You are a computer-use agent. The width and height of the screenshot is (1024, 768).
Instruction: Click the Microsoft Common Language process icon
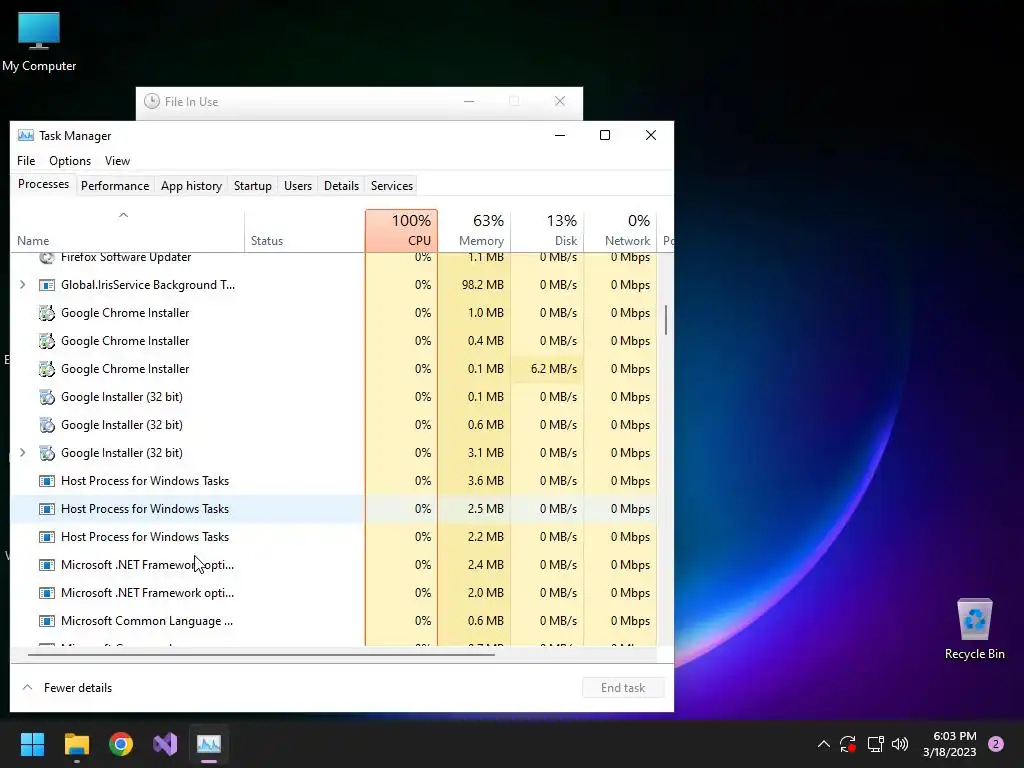(47, 621)
